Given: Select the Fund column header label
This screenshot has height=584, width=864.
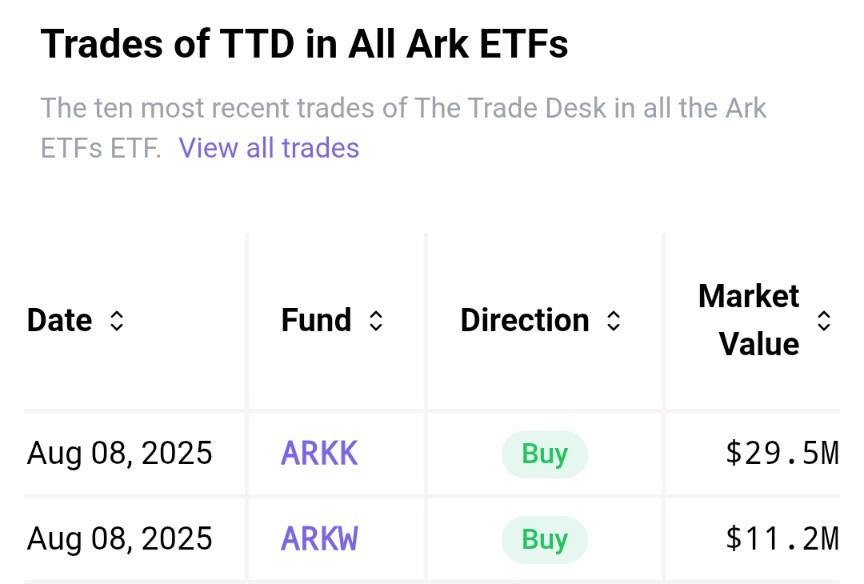Looking at the screenshot, I should [x=316, y=321].
